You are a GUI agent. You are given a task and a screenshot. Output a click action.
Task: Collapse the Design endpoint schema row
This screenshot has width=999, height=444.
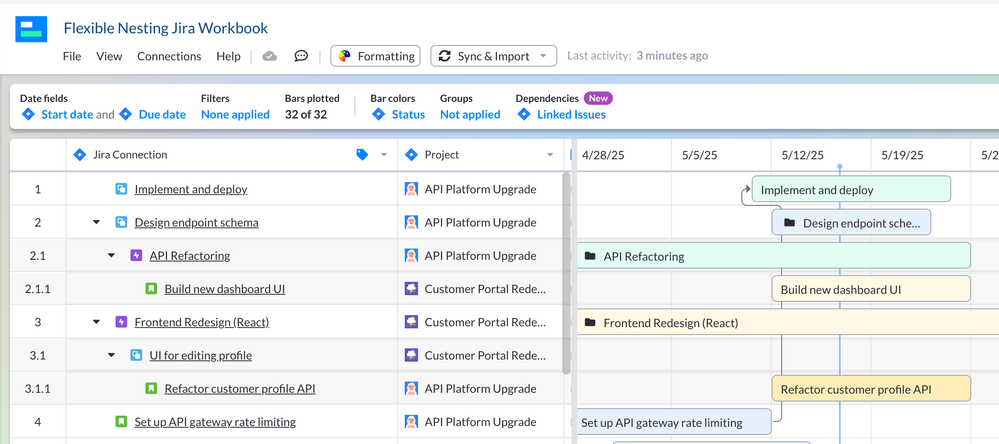point(97,222)
